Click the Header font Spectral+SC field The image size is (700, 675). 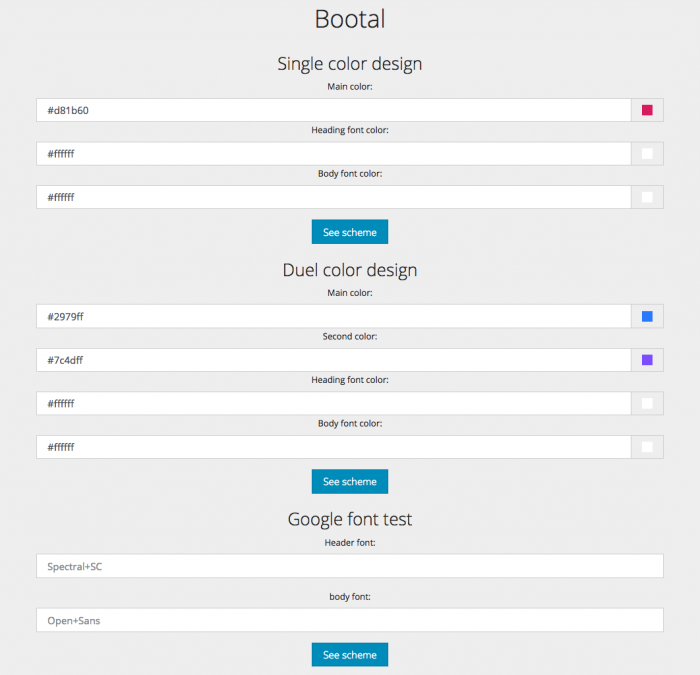click(350, 566)
